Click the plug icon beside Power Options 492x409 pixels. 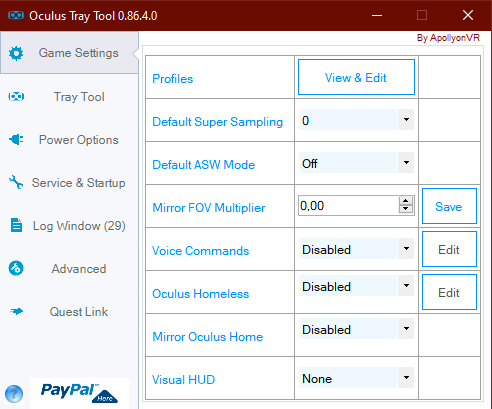(x=16, y=139)
